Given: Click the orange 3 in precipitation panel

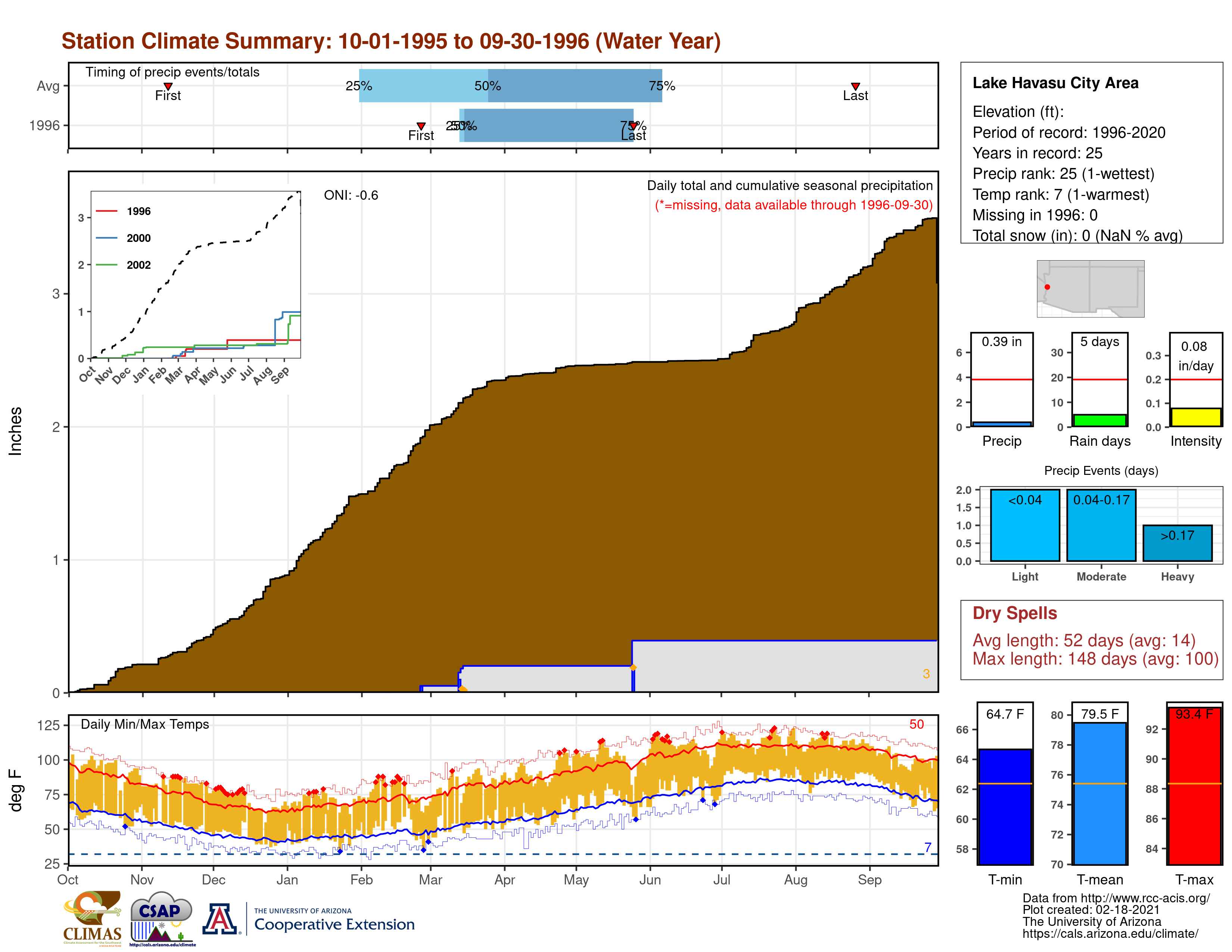Looking at the screenshot, I should coord(926,673).
